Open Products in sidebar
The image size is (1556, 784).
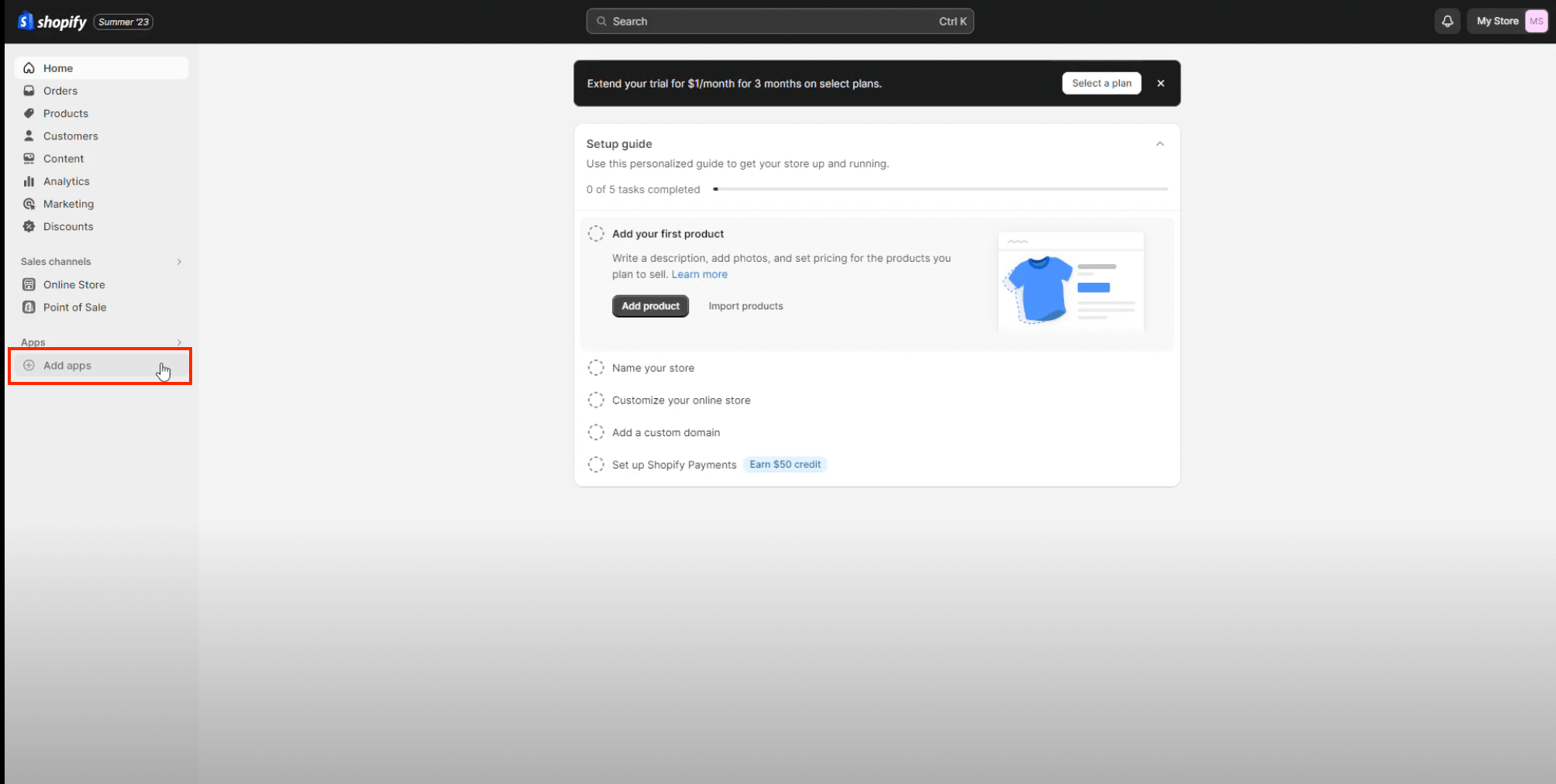[x=102, y=113]
